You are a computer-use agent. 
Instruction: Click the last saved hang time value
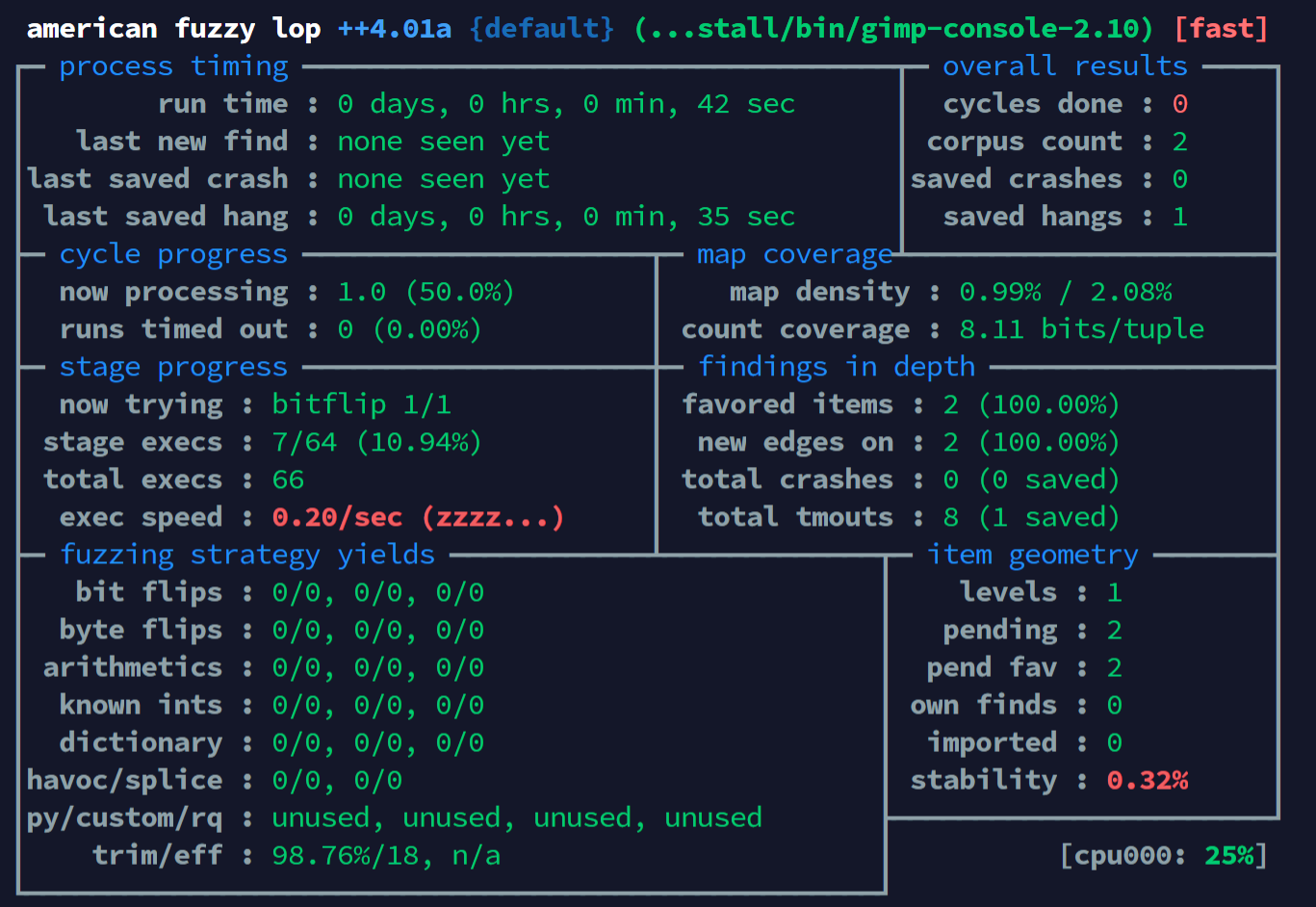pos(566,217)
